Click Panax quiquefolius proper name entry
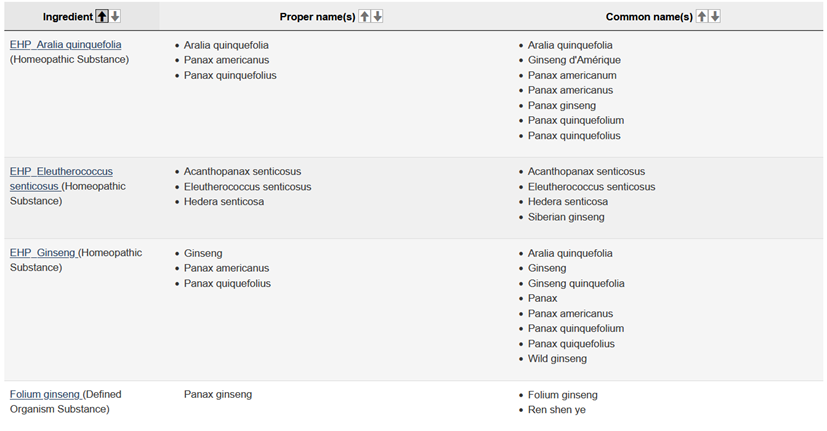 [227, 283]
